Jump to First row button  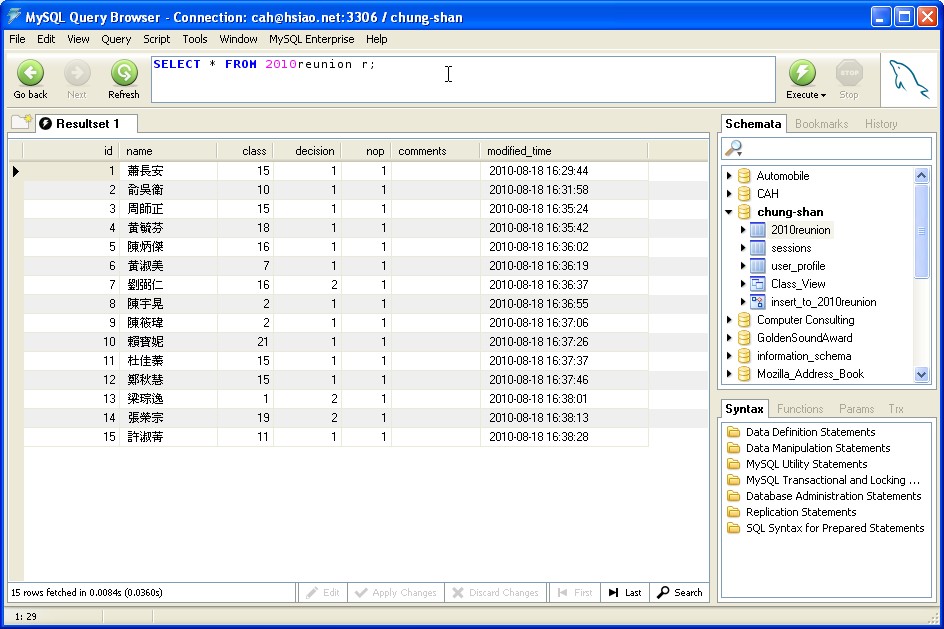point(575,592)
